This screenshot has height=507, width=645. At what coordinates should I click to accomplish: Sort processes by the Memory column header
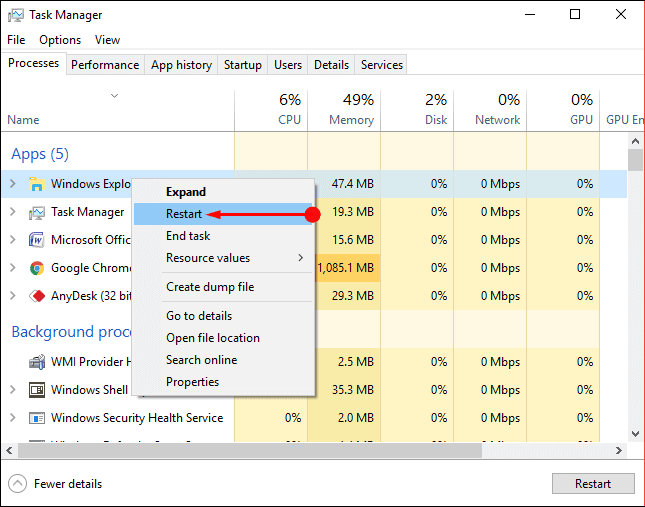[x=344, y=110]
